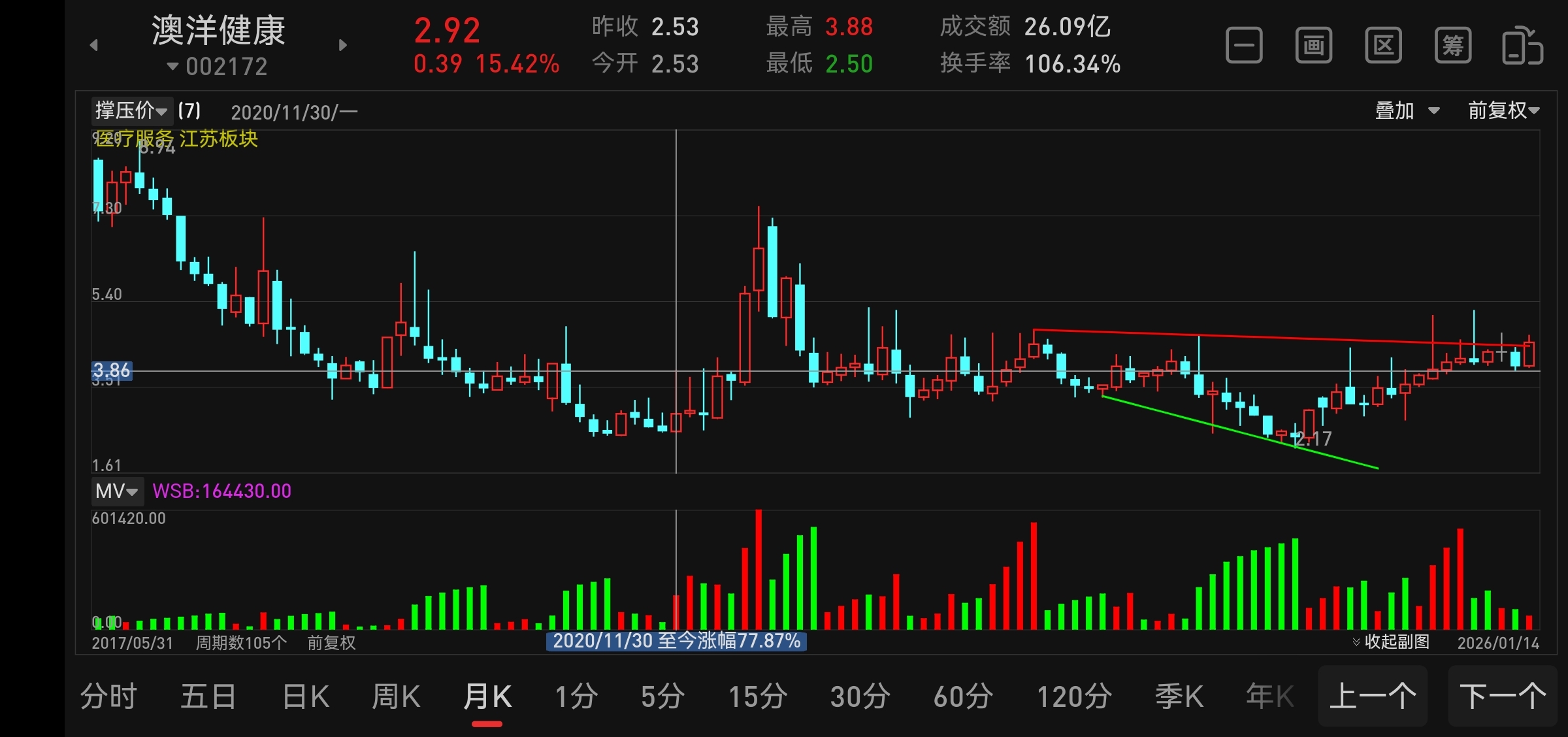Open the 筹 chip distribution icon
This screenshot has width=1568, height=737.
click(1453, 46)
